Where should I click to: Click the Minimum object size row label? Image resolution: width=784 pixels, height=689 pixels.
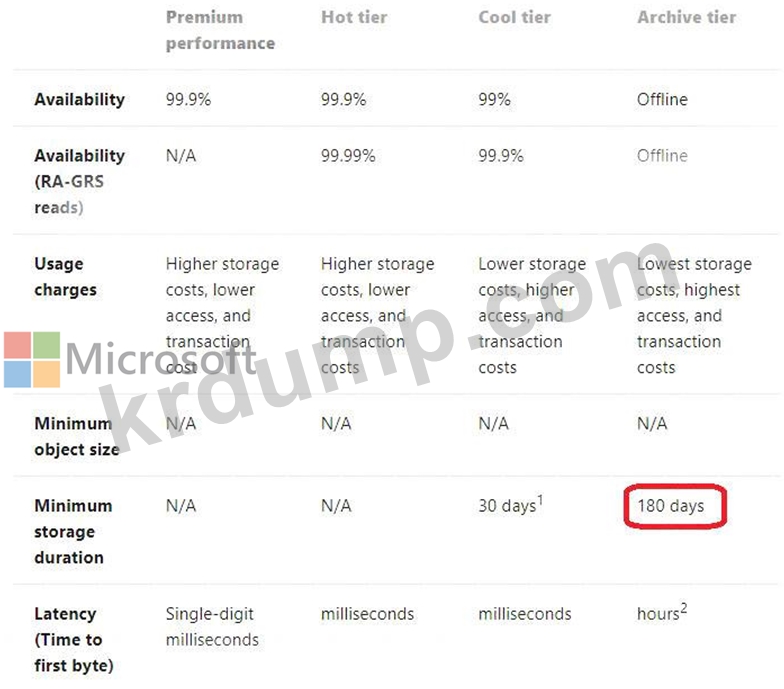tap(76, 436)
